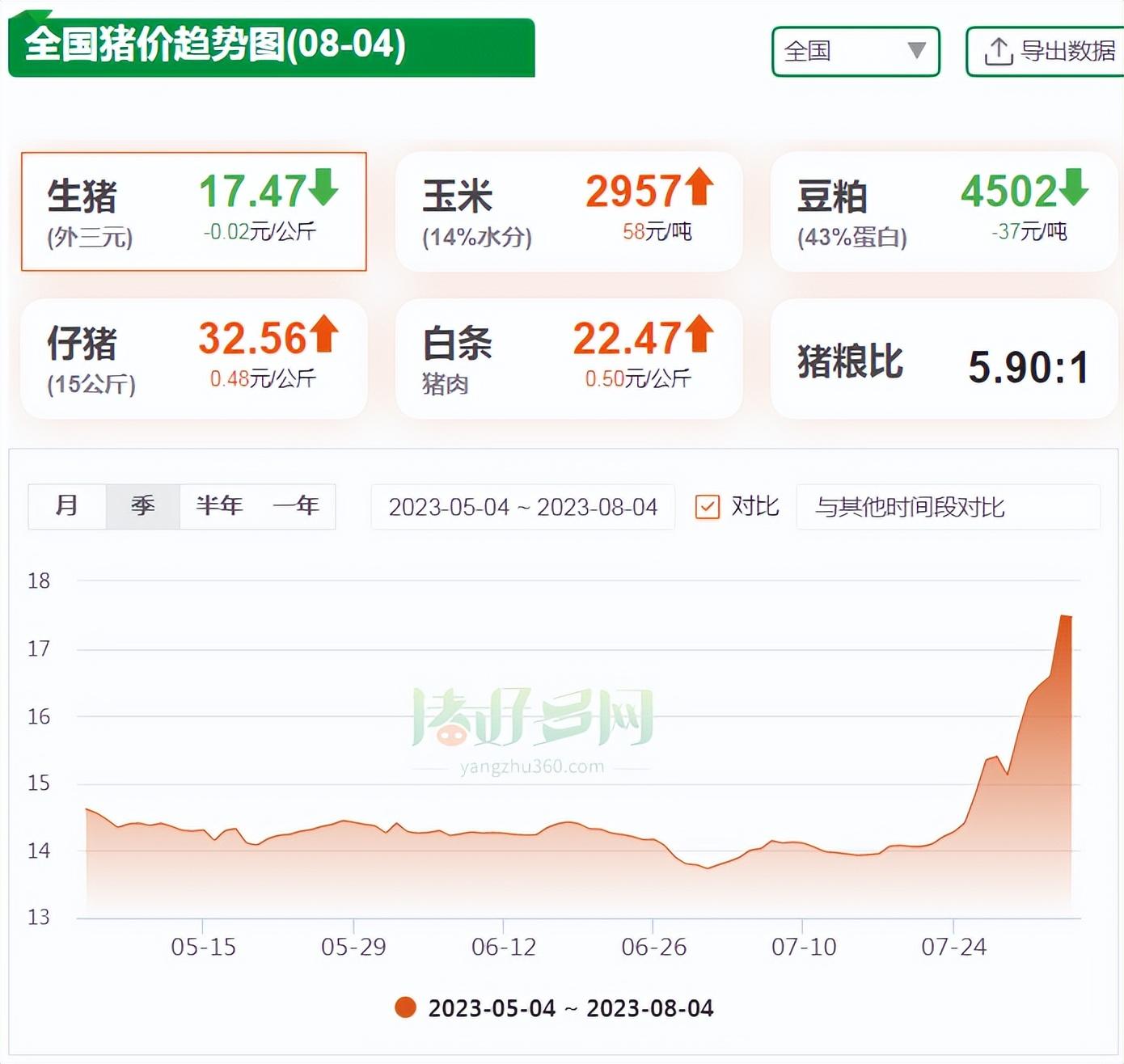The width and height of the screenshot is (1124, 1064).
Task: Click the 58元/吨 corn change value
Action: (657, 232)
